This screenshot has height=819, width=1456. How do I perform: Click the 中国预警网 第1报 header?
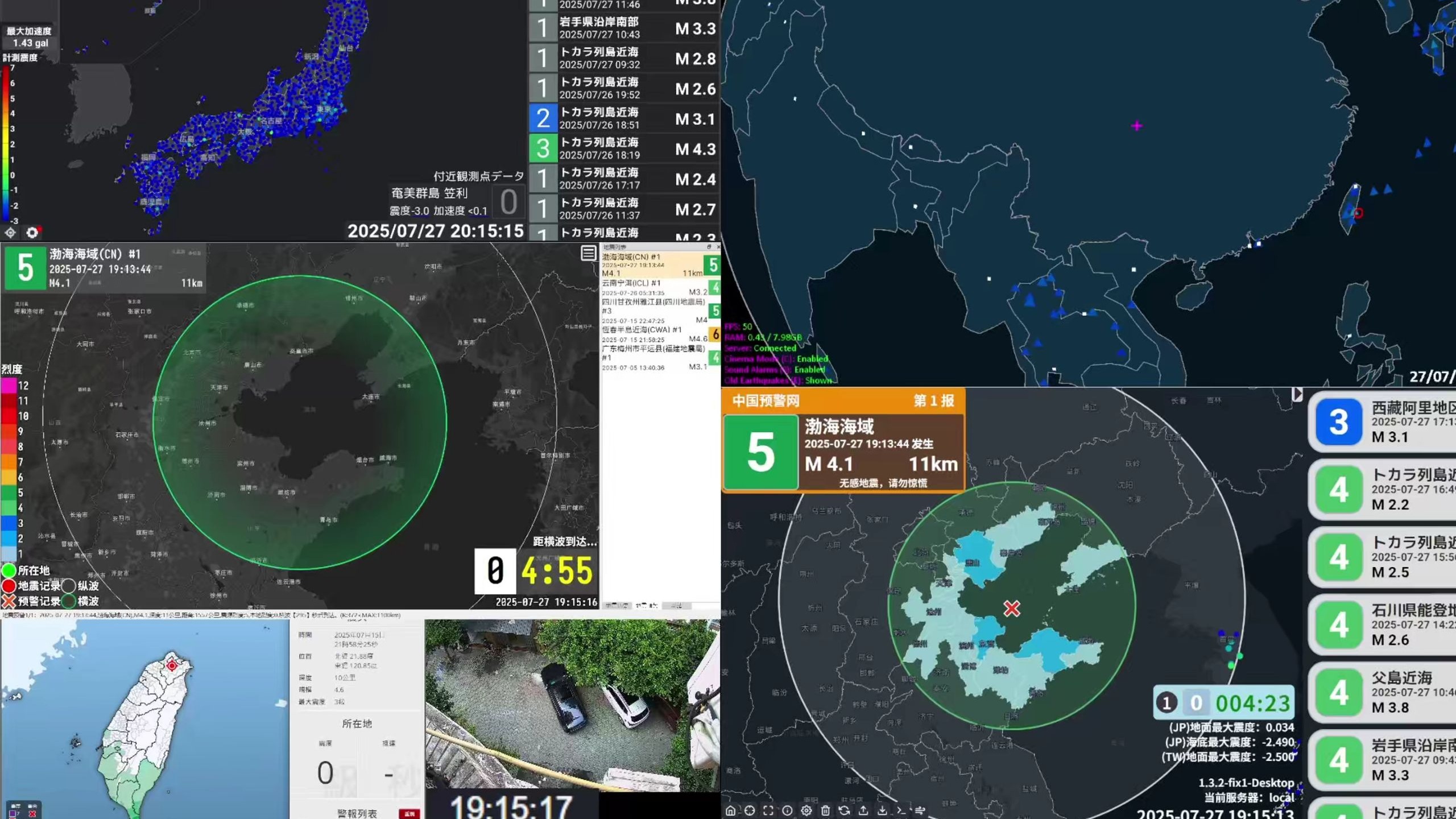pos(843,401)
